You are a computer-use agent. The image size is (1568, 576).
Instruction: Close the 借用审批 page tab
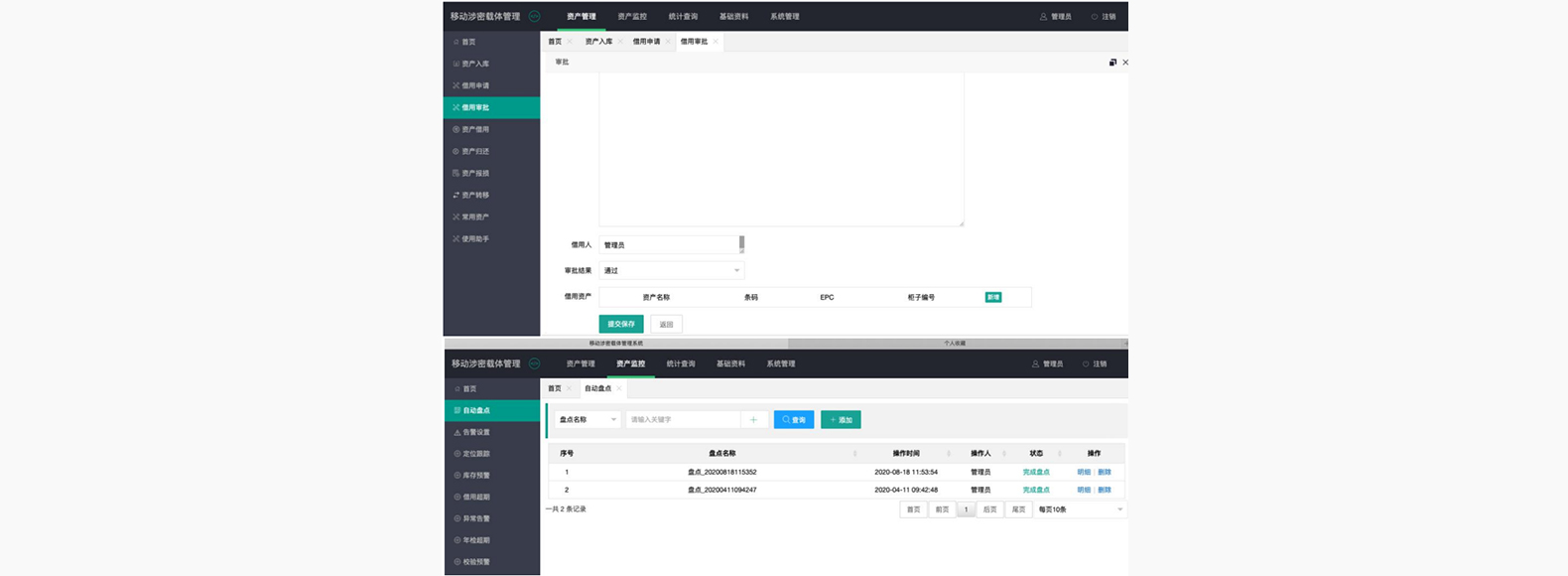point(716,42)
